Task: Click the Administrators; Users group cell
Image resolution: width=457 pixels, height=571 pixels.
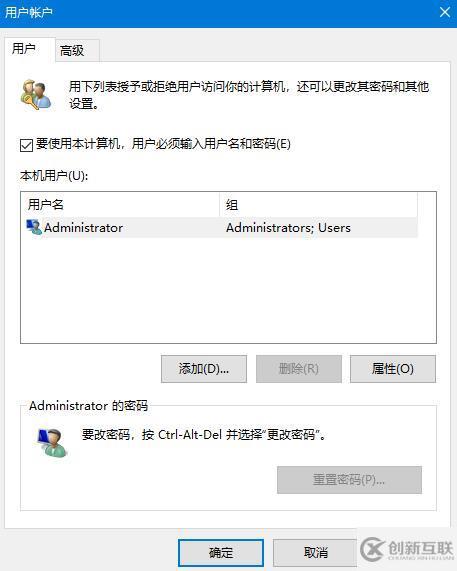Action: pyautogui.click(x=288, y=228)
